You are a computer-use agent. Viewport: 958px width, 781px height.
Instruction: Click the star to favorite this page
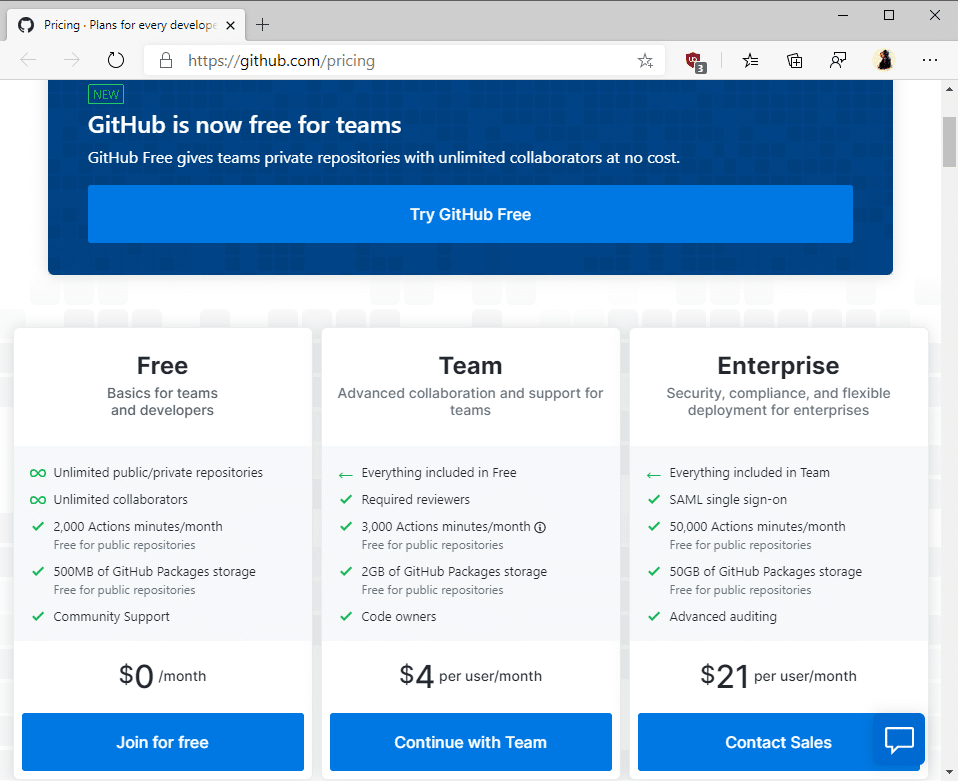point(645,60)
